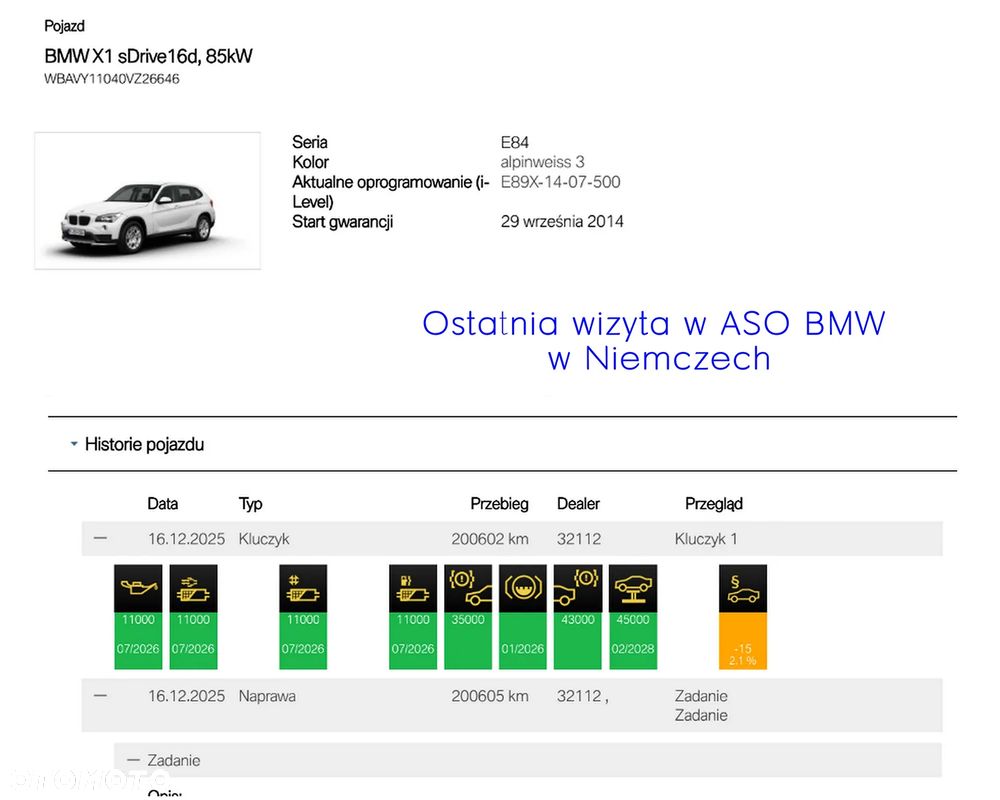Screen dimensions: 1000x800
Task: Click the brake fluid icon dated 01/2026
Action: [x=523, y=588]
